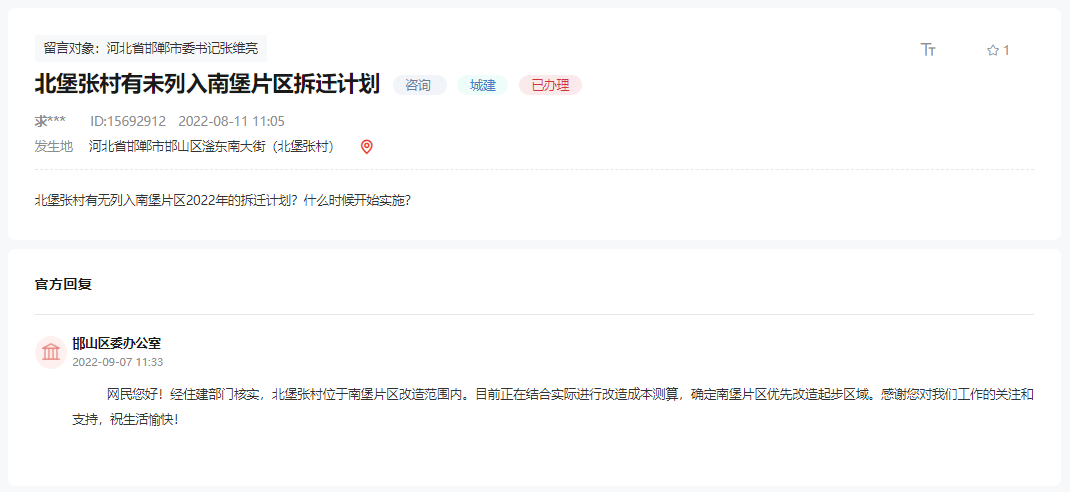Click the font size adjustment icon

[928, 50]
